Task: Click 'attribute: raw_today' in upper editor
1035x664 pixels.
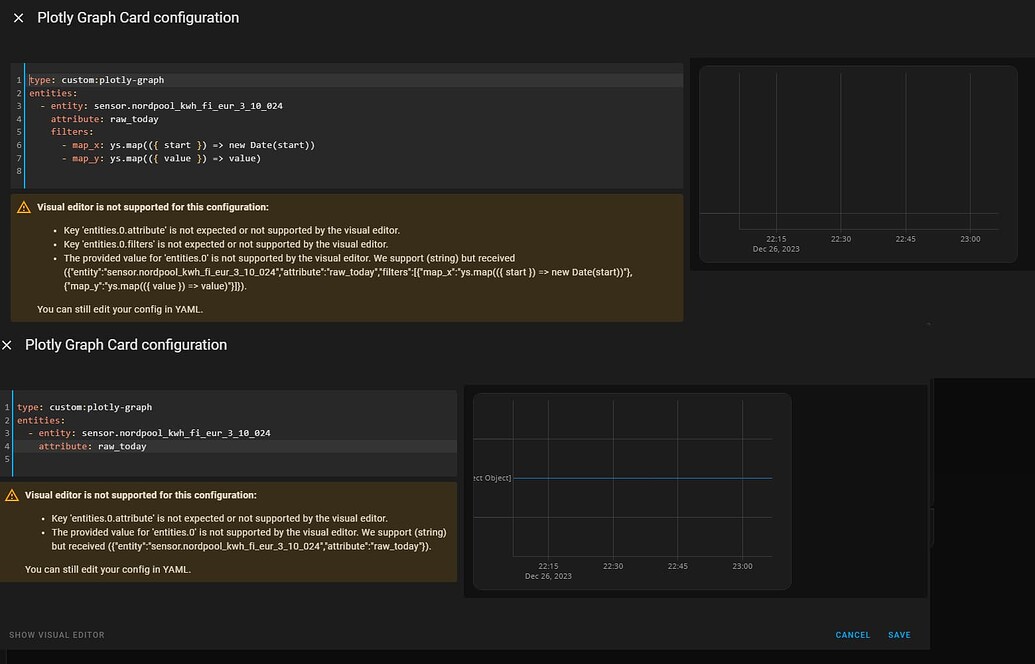Action: click(104, 119)
